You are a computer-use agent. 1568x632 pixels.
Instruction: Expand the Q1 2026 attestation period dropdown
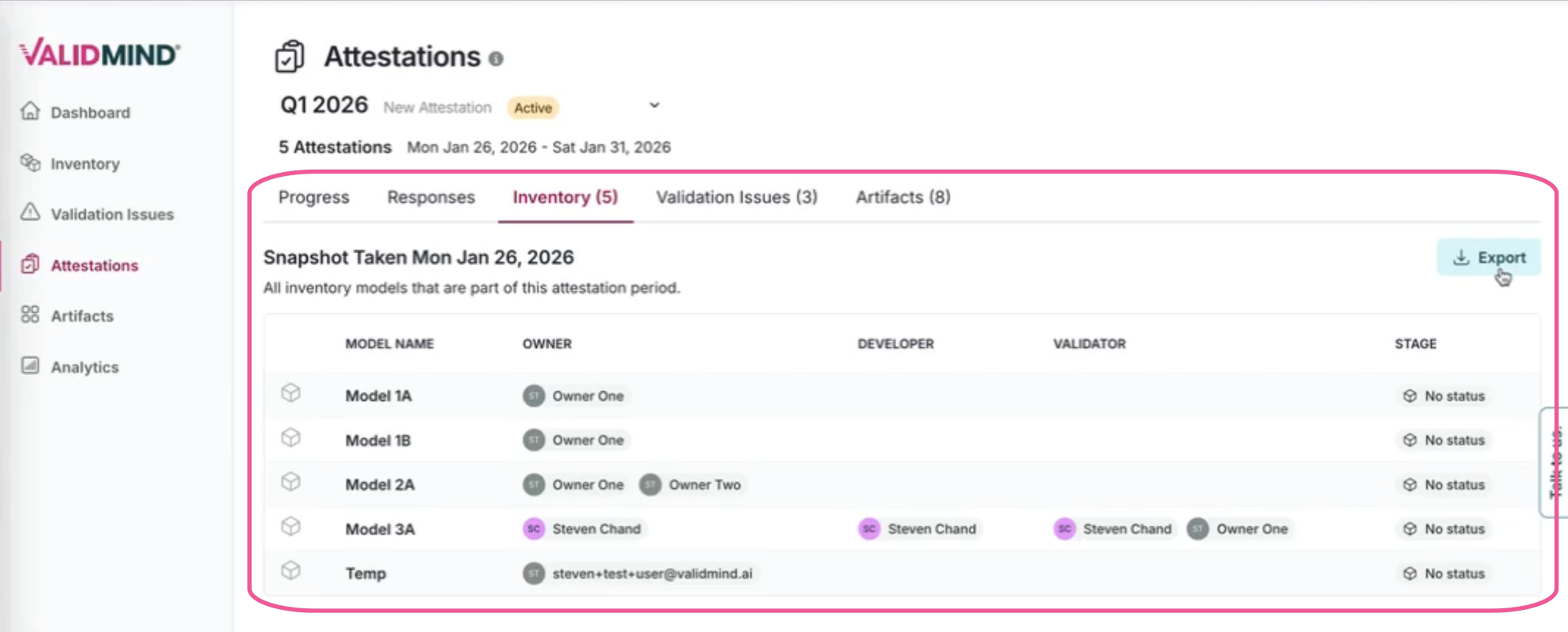[655, 105]
